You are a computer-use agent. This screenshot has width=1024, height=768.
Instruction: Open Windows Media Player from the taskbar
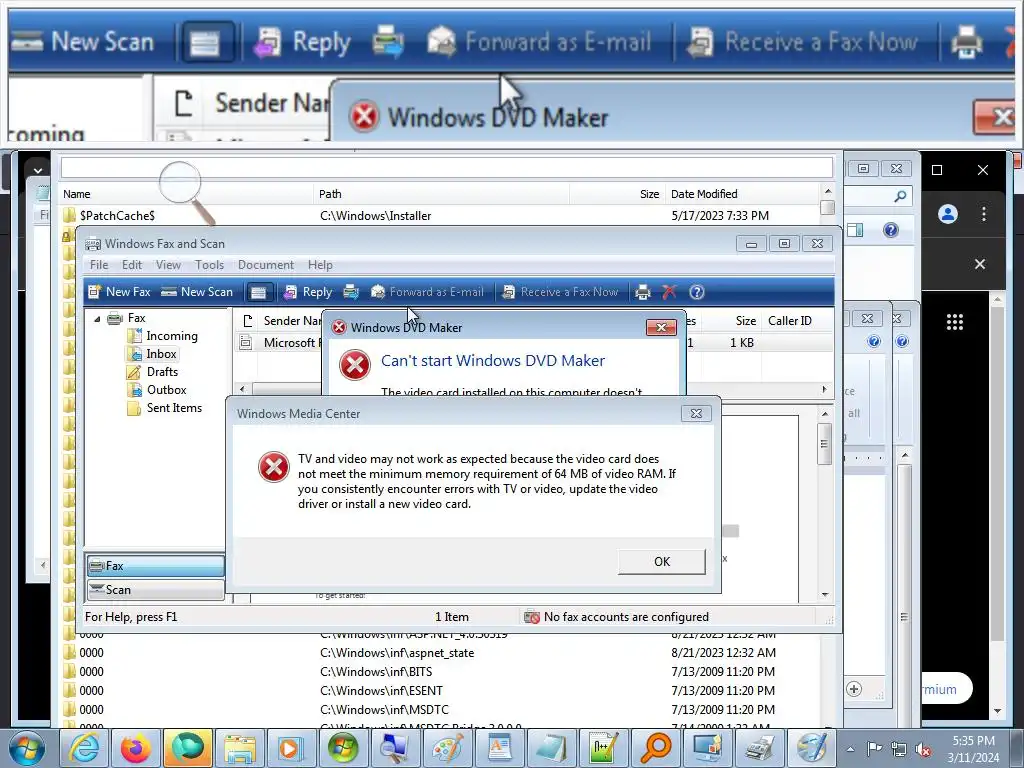click(x=291, y=748)
